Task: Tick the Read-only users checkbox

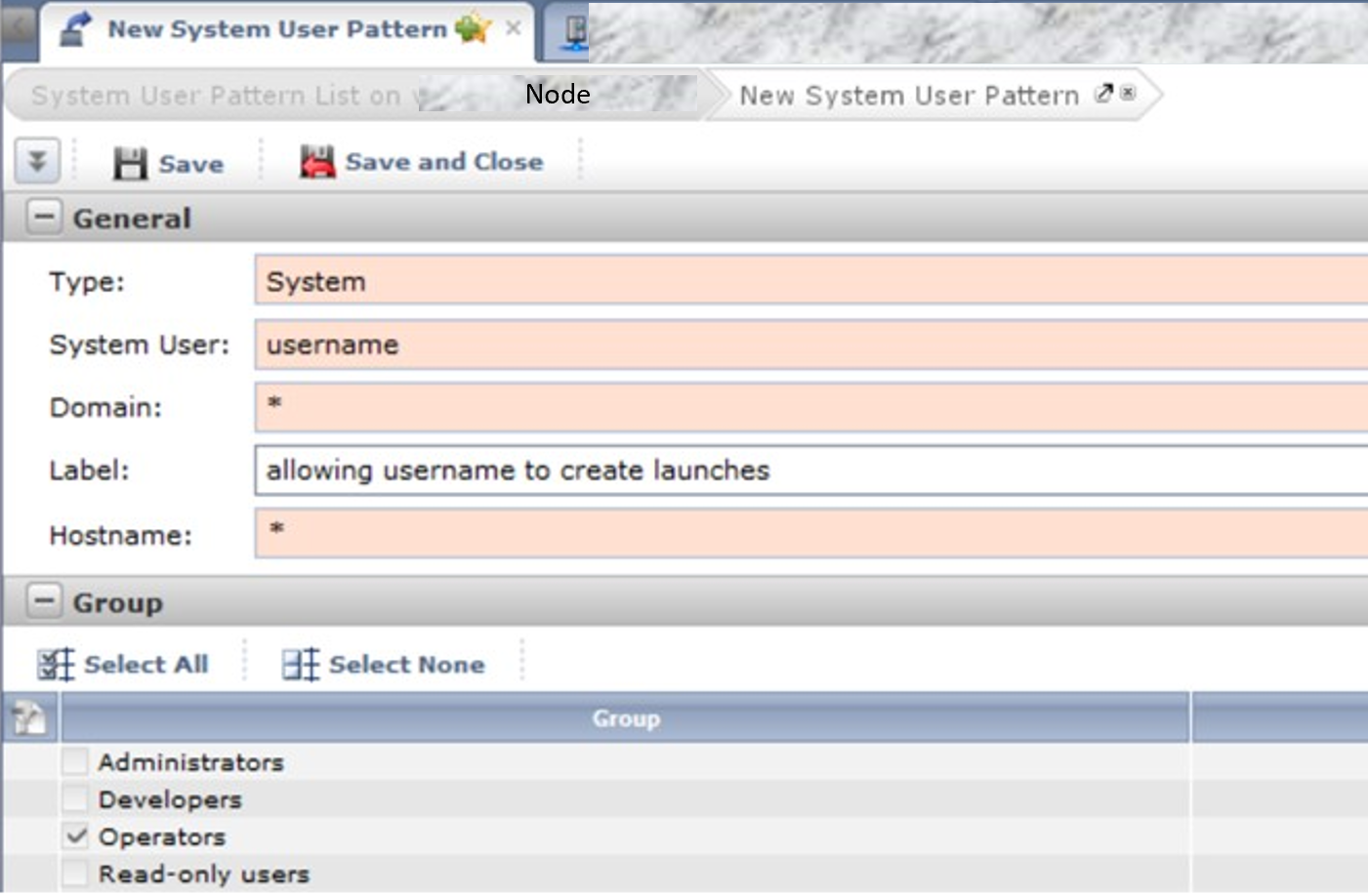Action: 75,874
